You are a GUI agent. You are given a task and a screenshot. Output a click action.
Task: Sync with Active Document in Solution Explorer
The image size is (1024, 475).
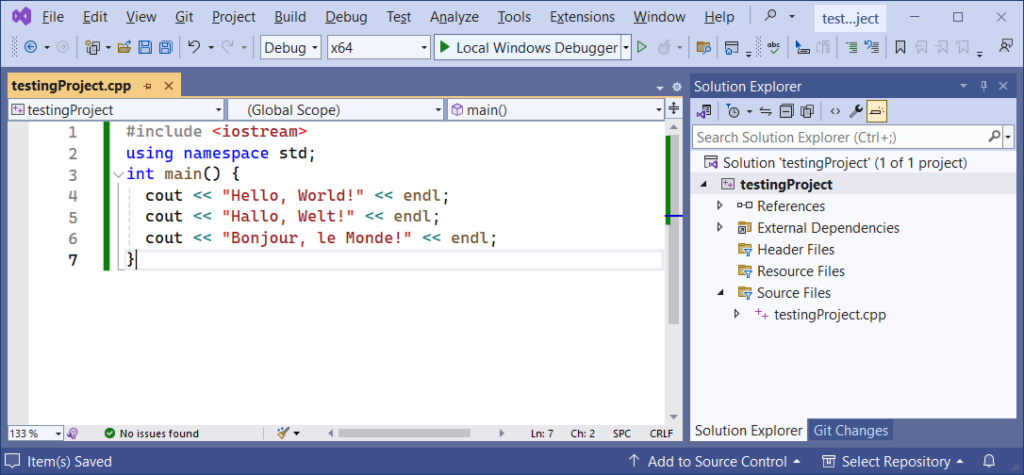(x=766, y=111)
